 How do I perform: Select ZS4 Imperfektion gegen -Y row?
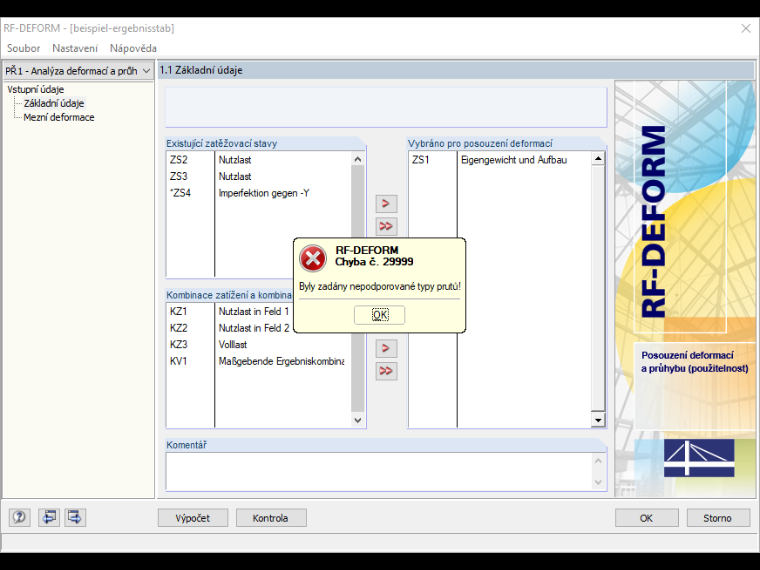(x=259, y=193)
